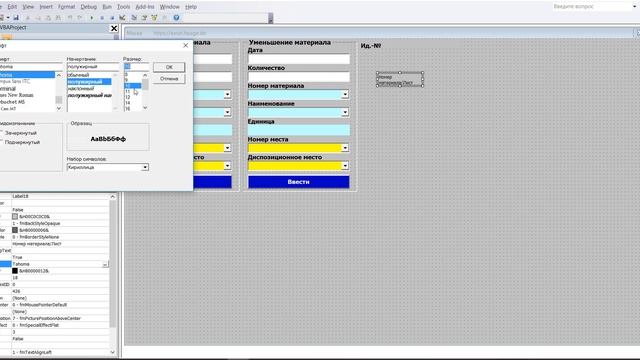Viewport: 640px width, 360px height.
Task: Click the Начертание style input field
Action: (x=93, y=67)
